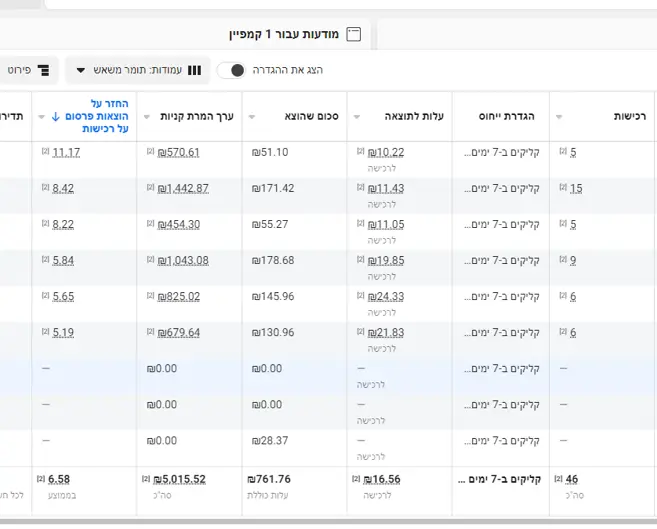Click footnote [2] icon beside purchases 15
The height and width of the screenshot is (529, 657).
pyautogui.click(x=563, y=187)
